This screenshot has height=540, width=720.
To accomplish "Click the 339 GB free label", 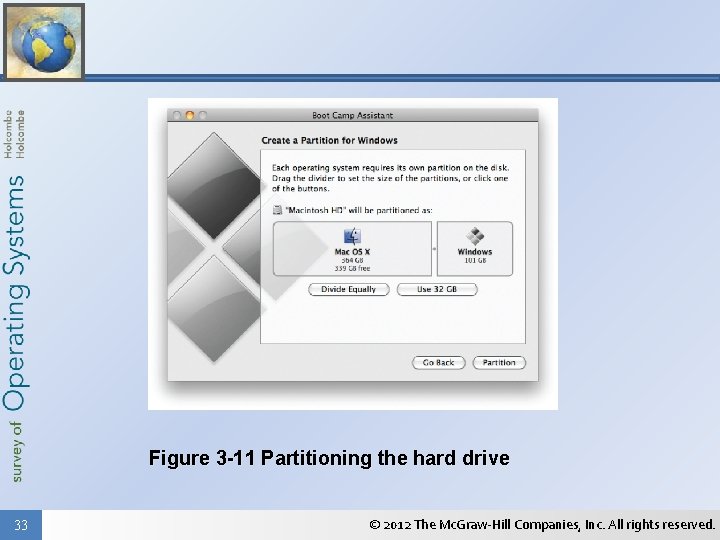I will [x=352, y=268].
